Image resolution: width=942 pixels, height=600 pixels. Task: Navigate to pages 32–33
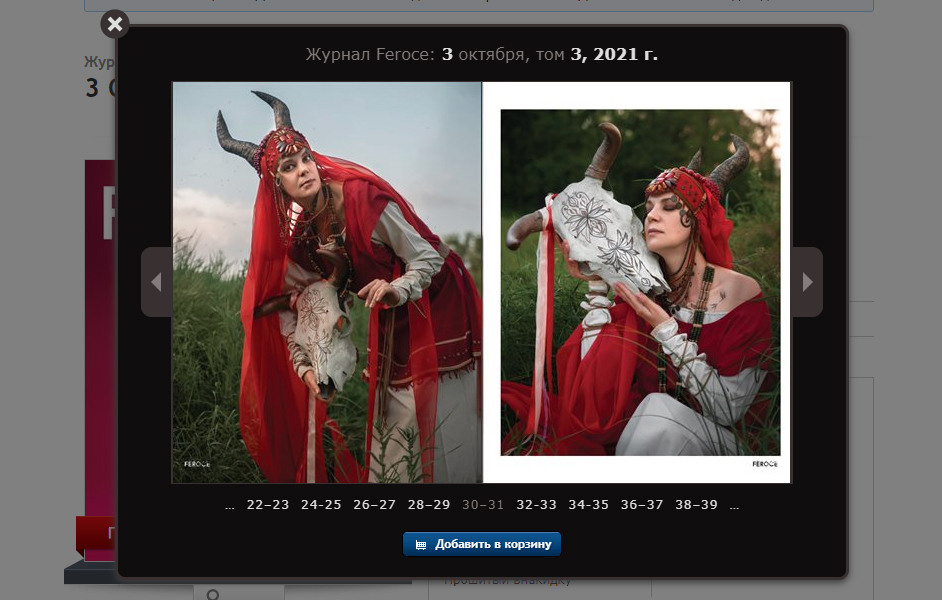click(x=536, y=505)
